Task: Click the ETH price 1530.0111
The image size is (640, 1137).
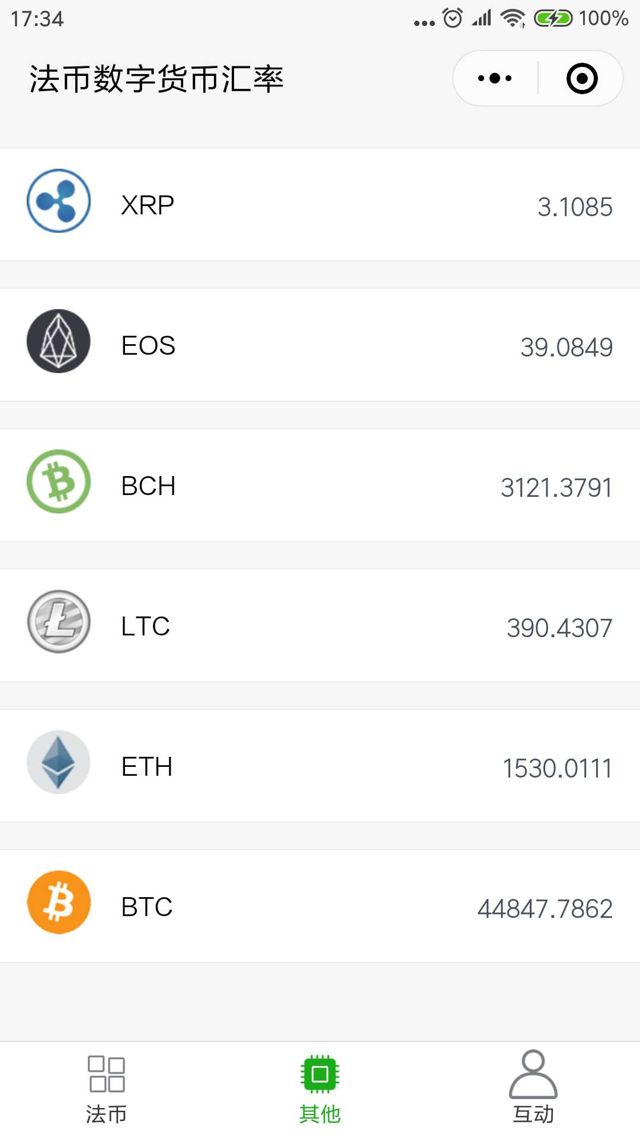Action: pyautogui.click(x=557, y=769)
